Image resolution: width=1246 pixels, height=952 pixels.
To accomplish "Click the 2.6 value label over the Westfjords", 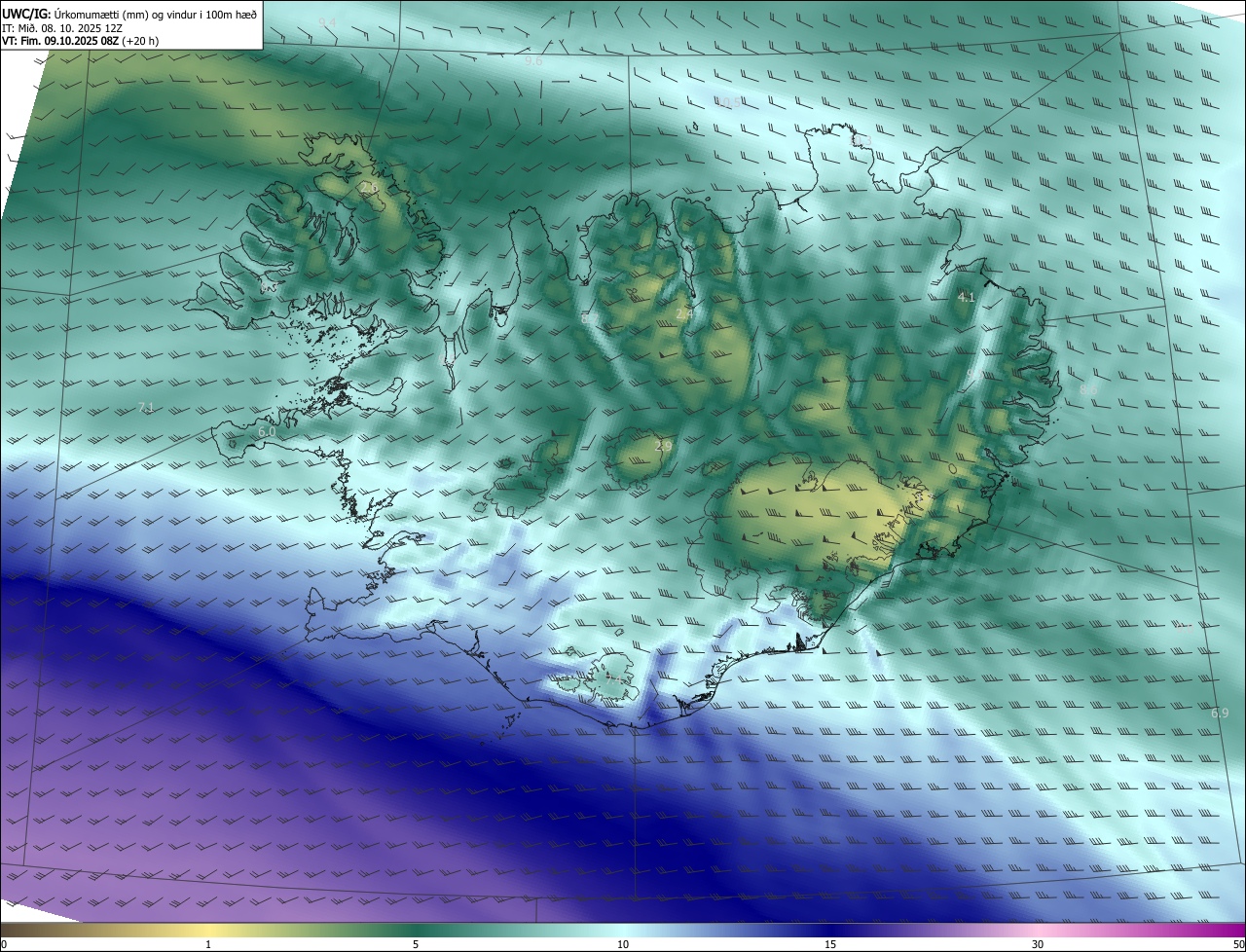I will click(x=370, y=189).
